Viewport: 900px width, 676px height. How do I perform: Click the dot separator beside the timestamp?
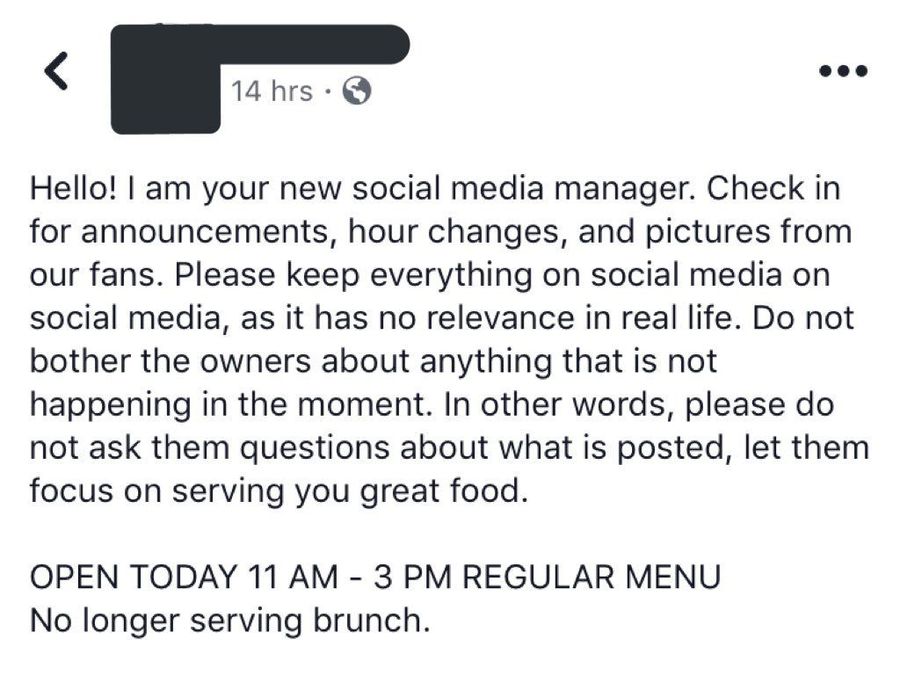click(x=328, y=91)
